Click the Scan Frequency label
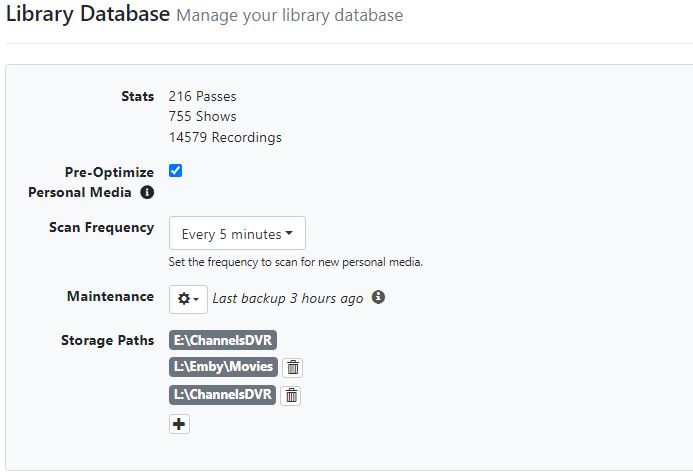Image resolution: width=693 pixels, height=472 pixels. [x=101, y=227]
